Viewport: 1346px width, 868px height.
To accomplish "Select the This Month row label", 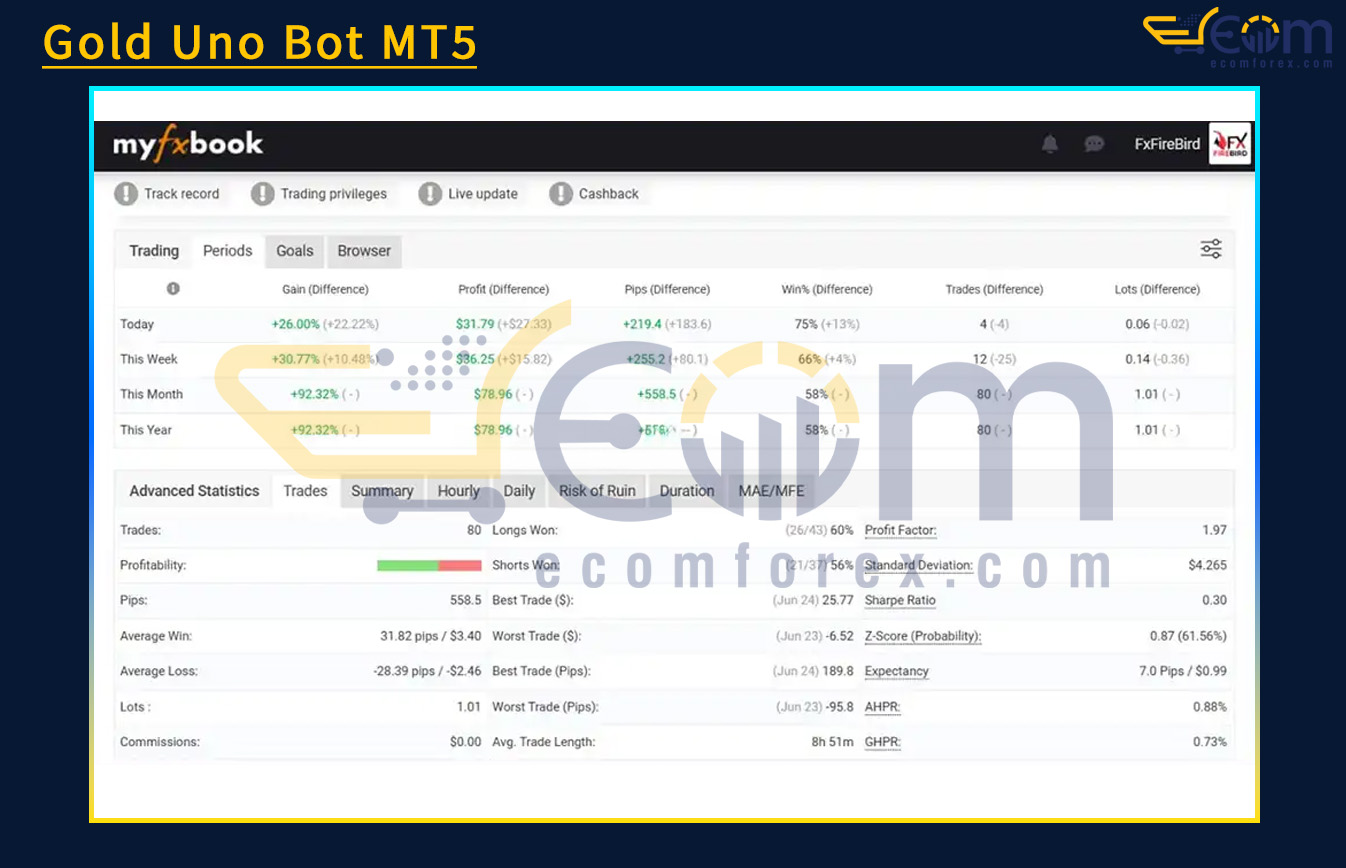I will coord(151,394).
